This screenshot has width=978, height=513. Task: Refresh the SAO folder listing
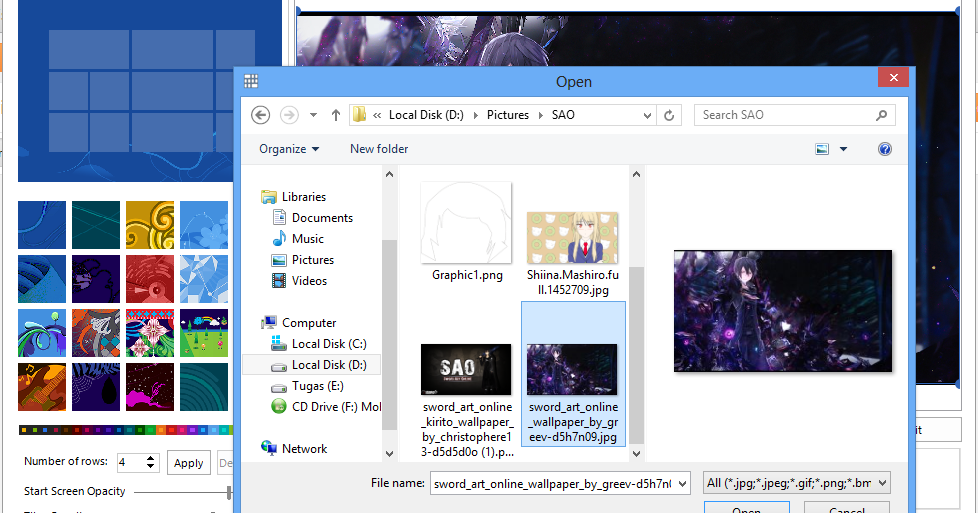[x=669, y=115]
